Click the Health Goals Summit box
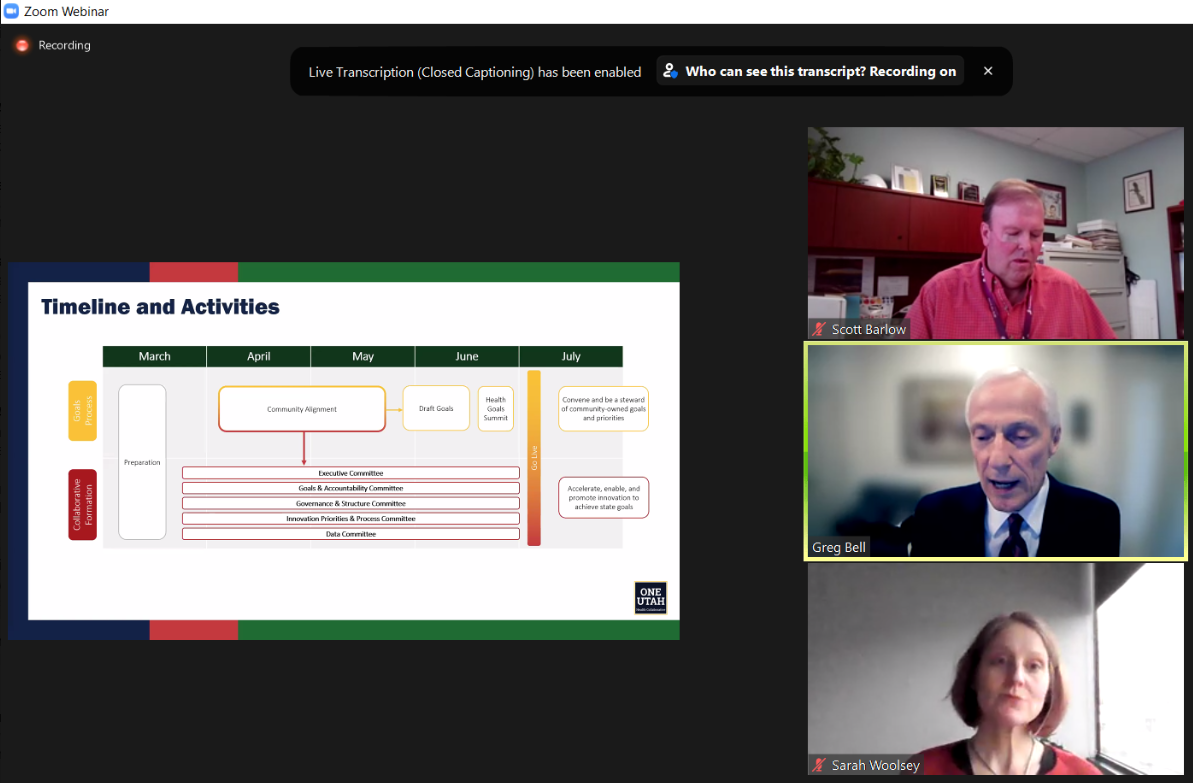The height and width of the screenshot is (783, 1193). [496, 409]
